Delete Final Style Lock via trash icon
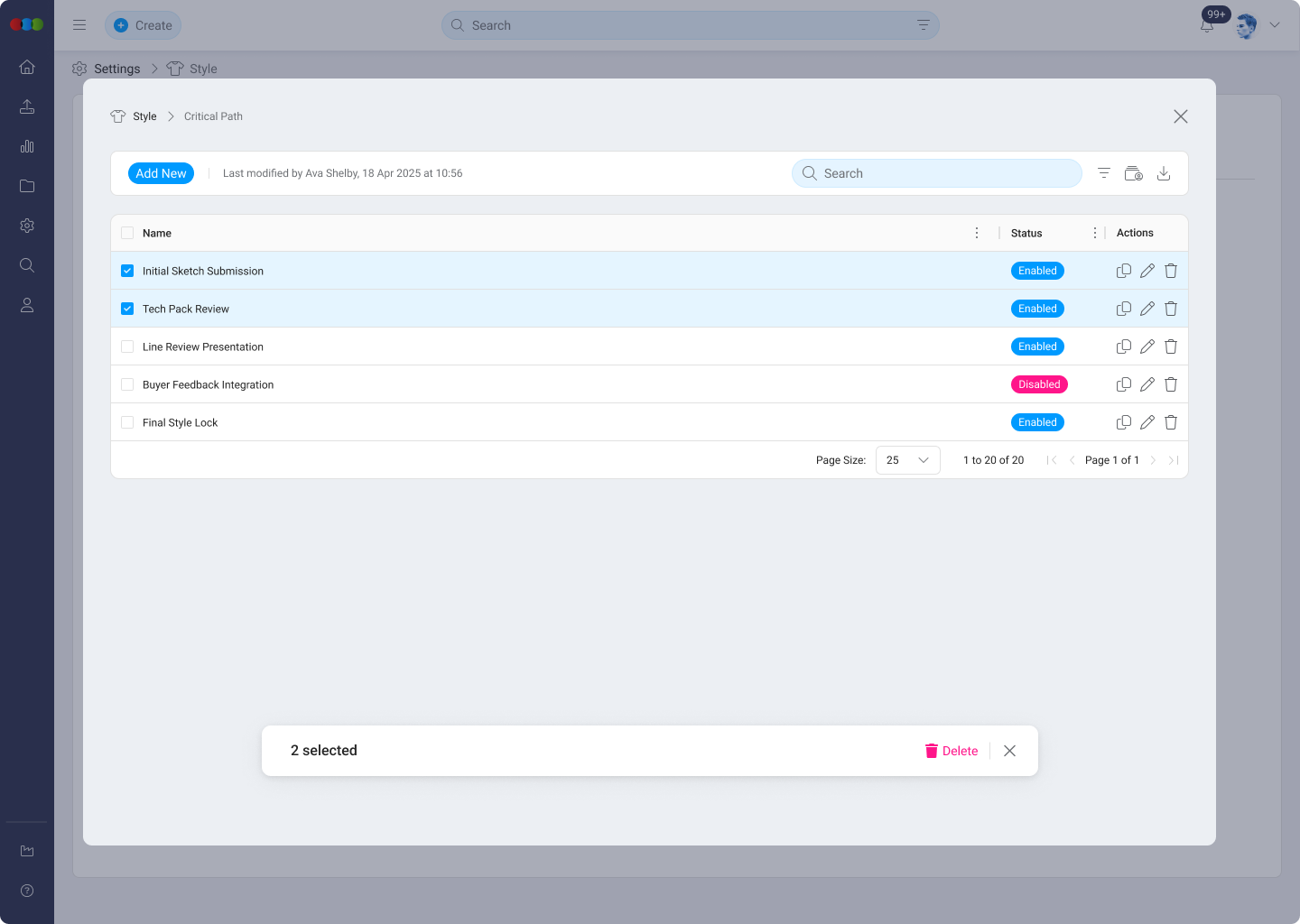This screenshot has height=924, width=1300. coord(1170,422)
